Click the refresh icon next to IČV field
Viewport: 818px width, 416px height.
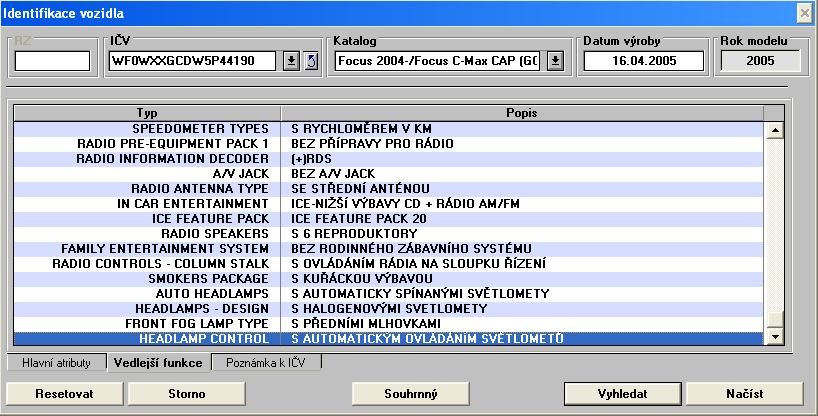tap(310, 62)
